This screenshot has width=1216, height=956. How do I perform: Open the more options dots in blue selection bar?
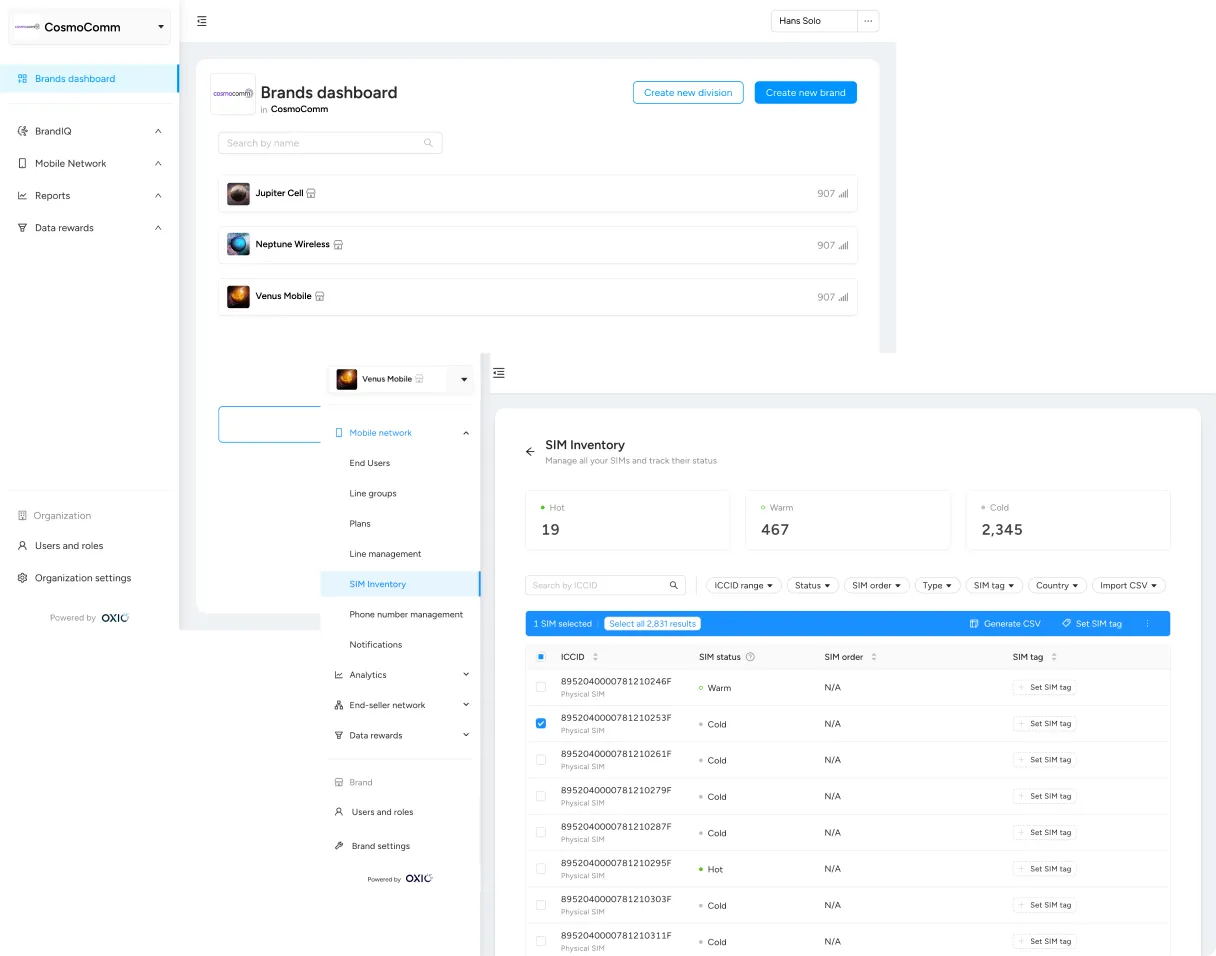(1147, 624)
